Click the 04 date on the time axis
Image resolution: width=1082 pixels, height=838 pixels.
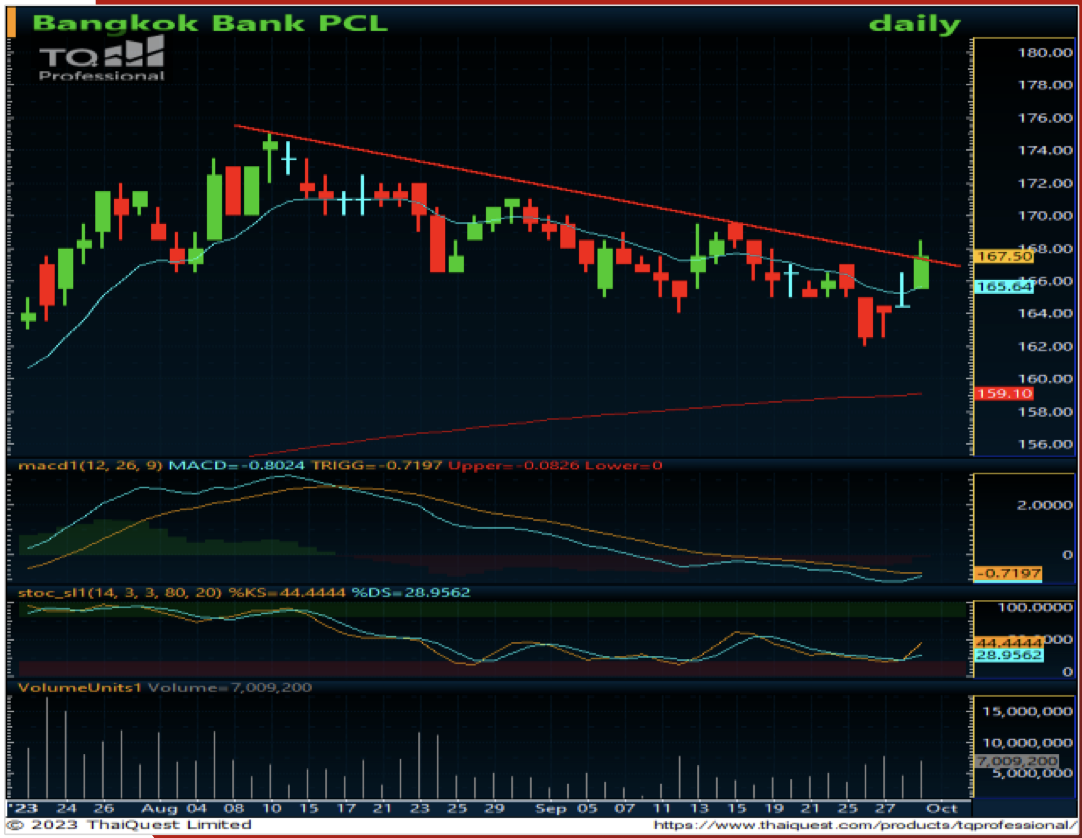[x=197, y=808]
